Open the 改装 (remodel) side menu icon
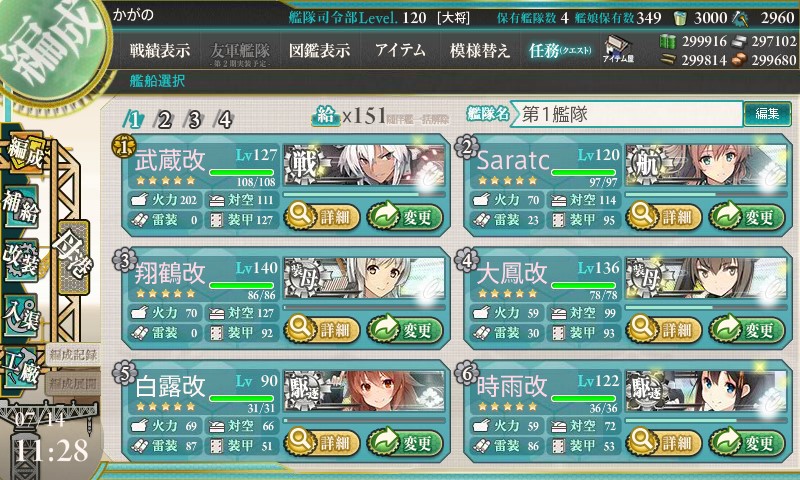The image size is (800, 480). 21,260
